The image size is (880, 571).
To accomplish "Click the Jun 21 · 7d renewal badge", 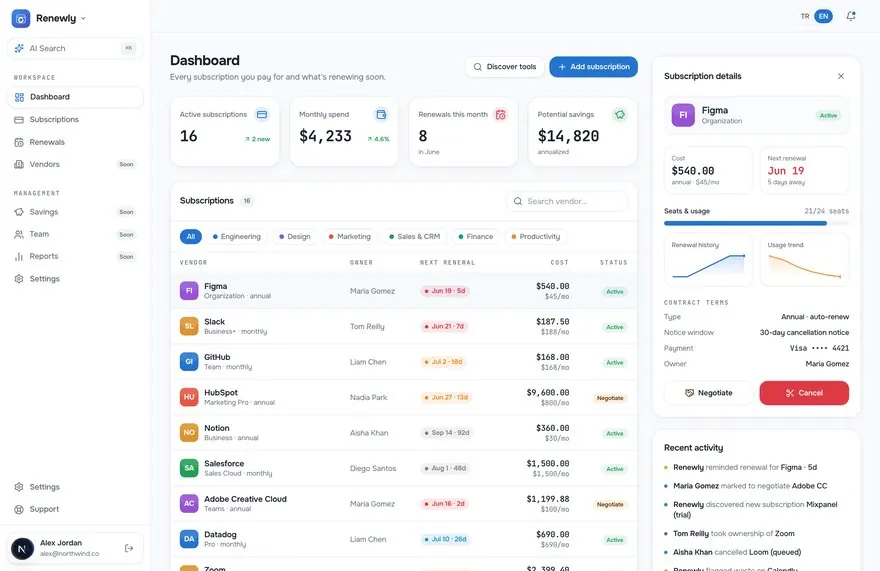I will [444, 326].
